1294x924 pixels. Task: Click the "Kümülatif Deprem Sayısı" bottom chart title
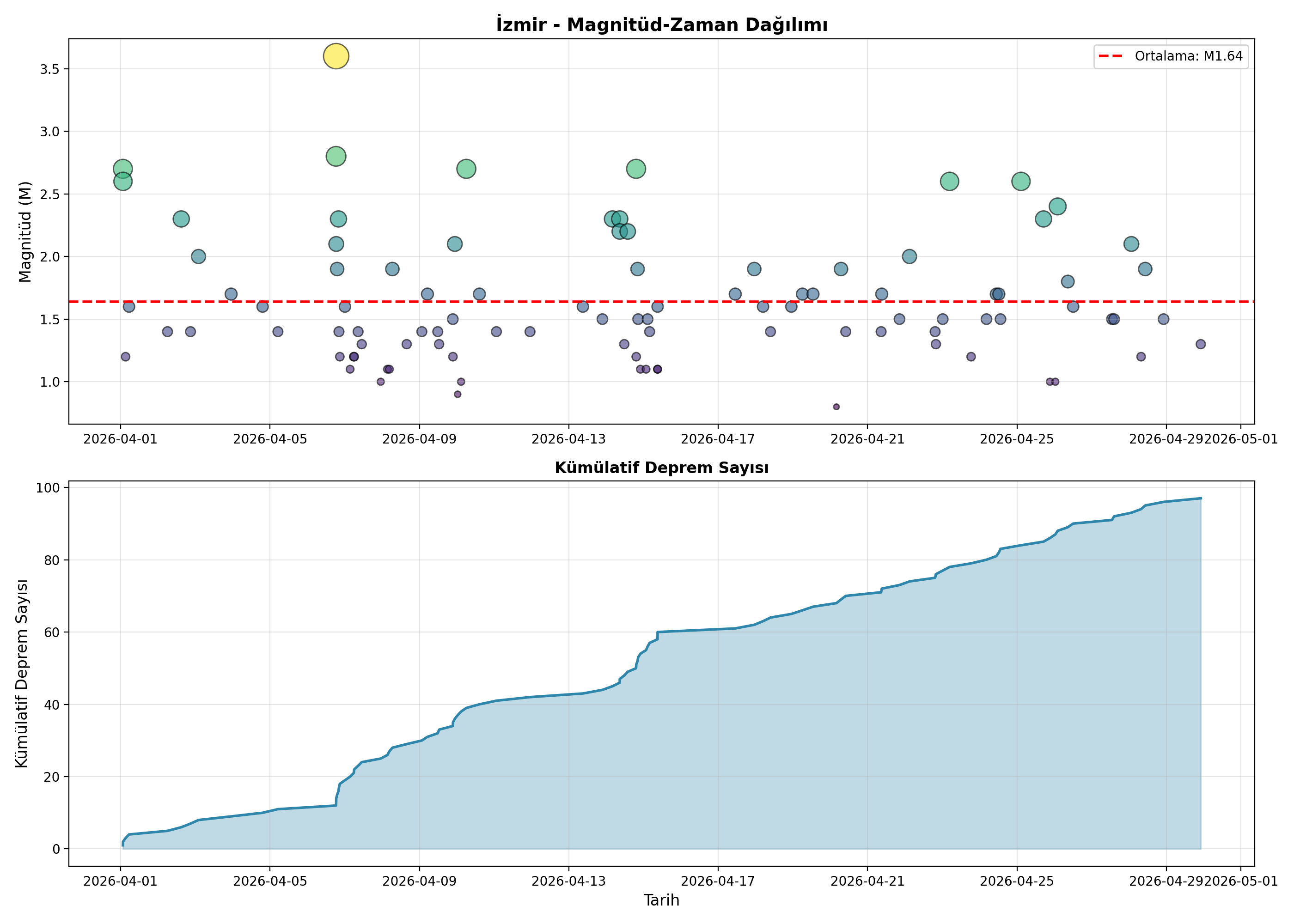661,468
